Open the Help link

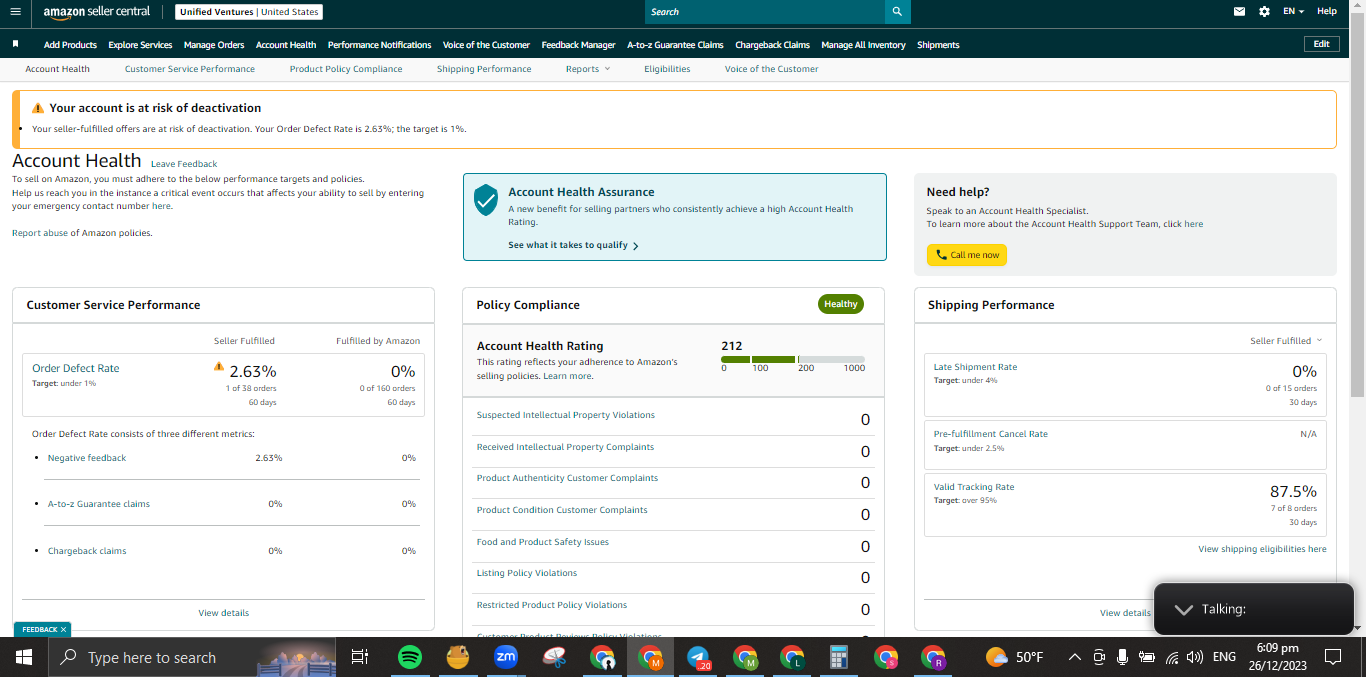click(1326, 12)
